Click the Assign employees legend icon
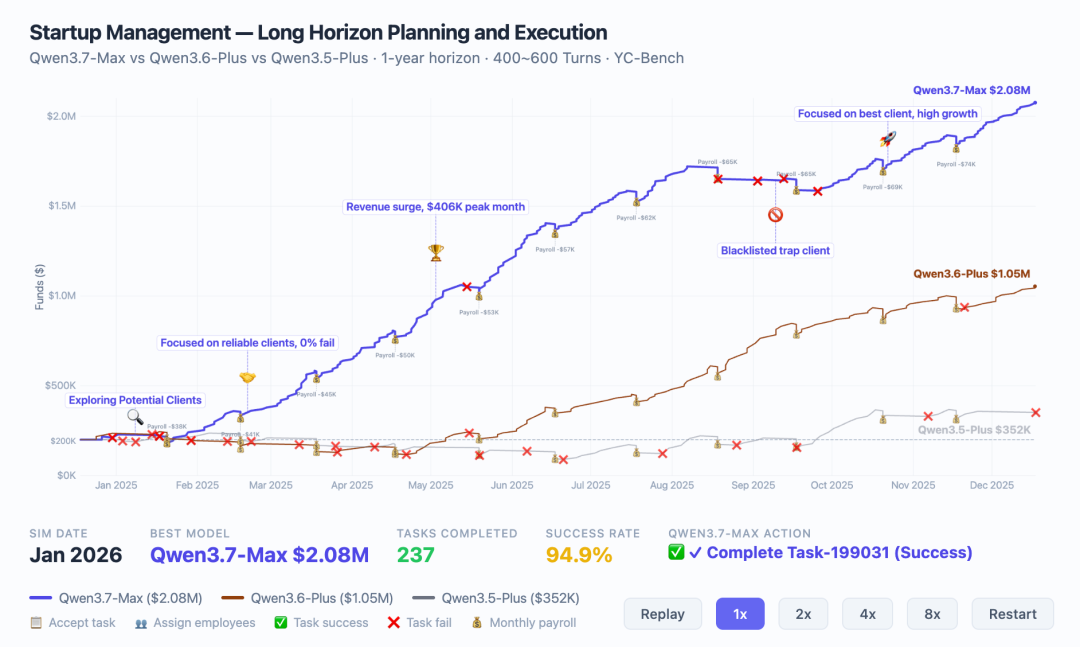The height and width of the screenshot is (647, 1080). pos(141,623)
